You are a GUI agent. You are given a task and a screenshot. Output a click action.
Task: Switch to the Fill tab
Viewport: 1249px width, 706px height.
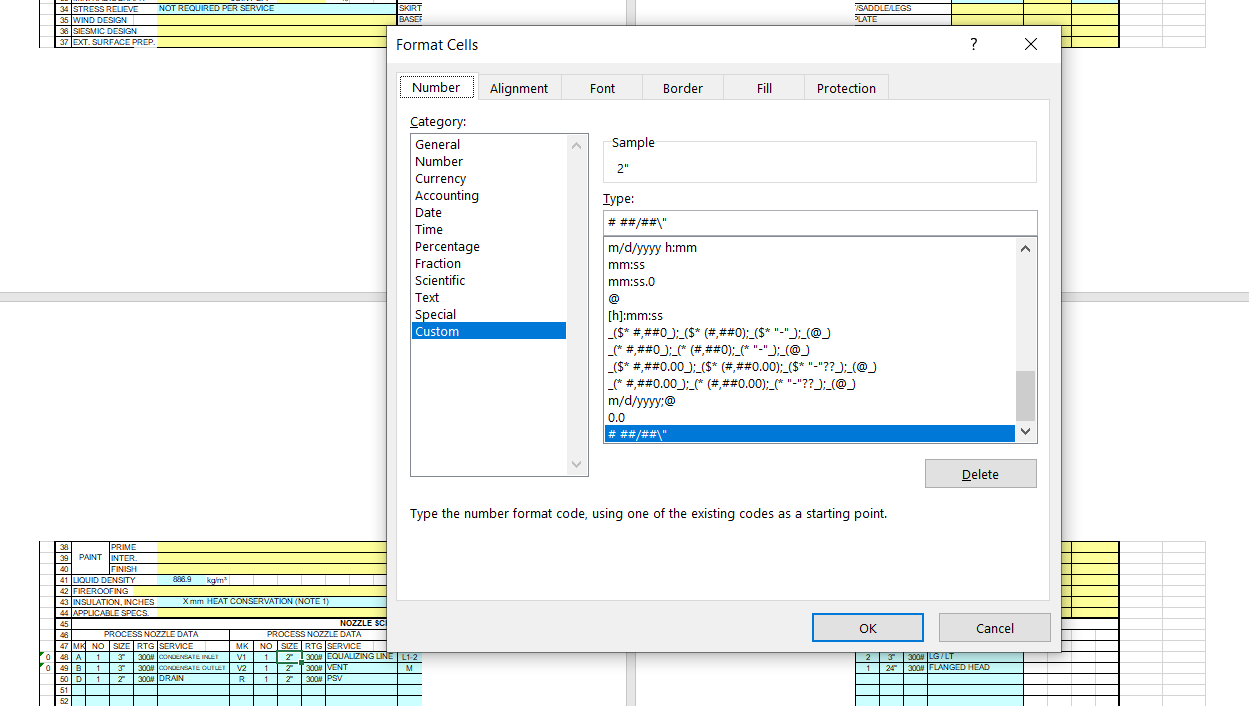[x=763, y=88]
